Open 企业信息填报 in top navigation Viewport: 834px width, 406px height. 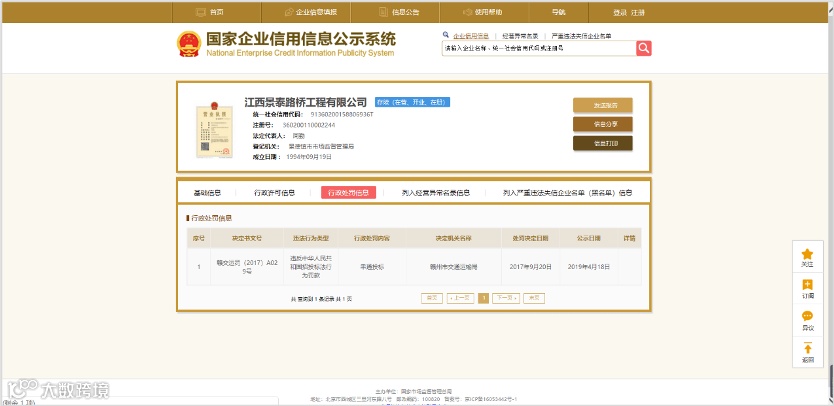(316, 12)
